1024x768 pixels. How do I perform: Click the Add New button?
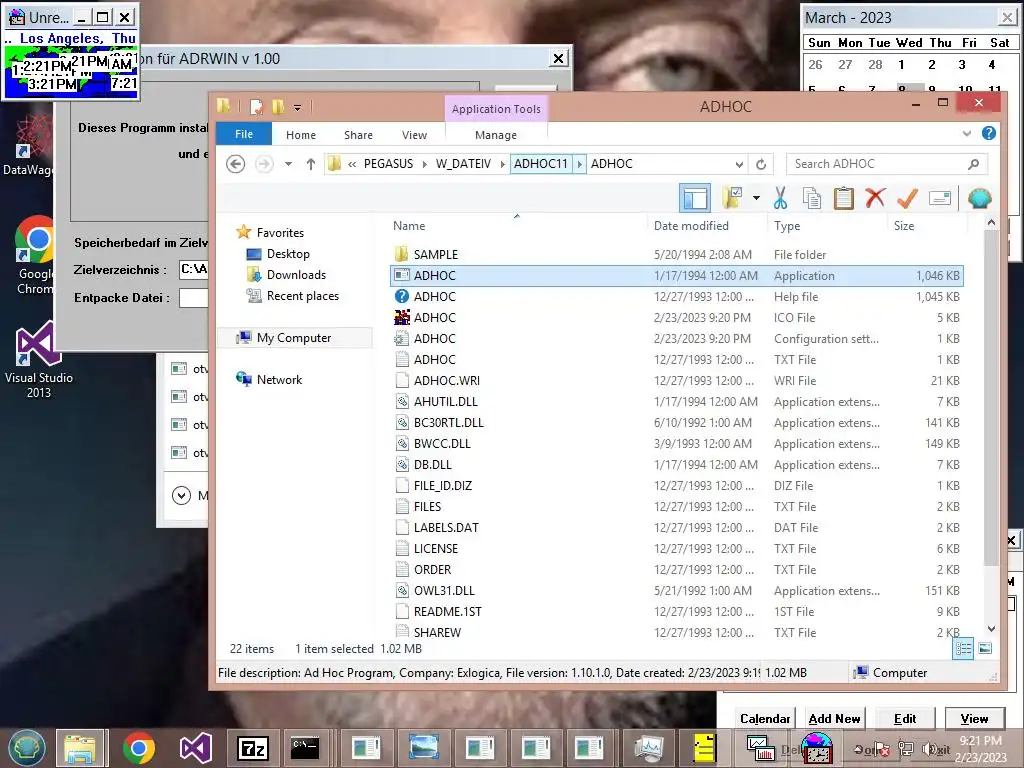click(834, 718)
